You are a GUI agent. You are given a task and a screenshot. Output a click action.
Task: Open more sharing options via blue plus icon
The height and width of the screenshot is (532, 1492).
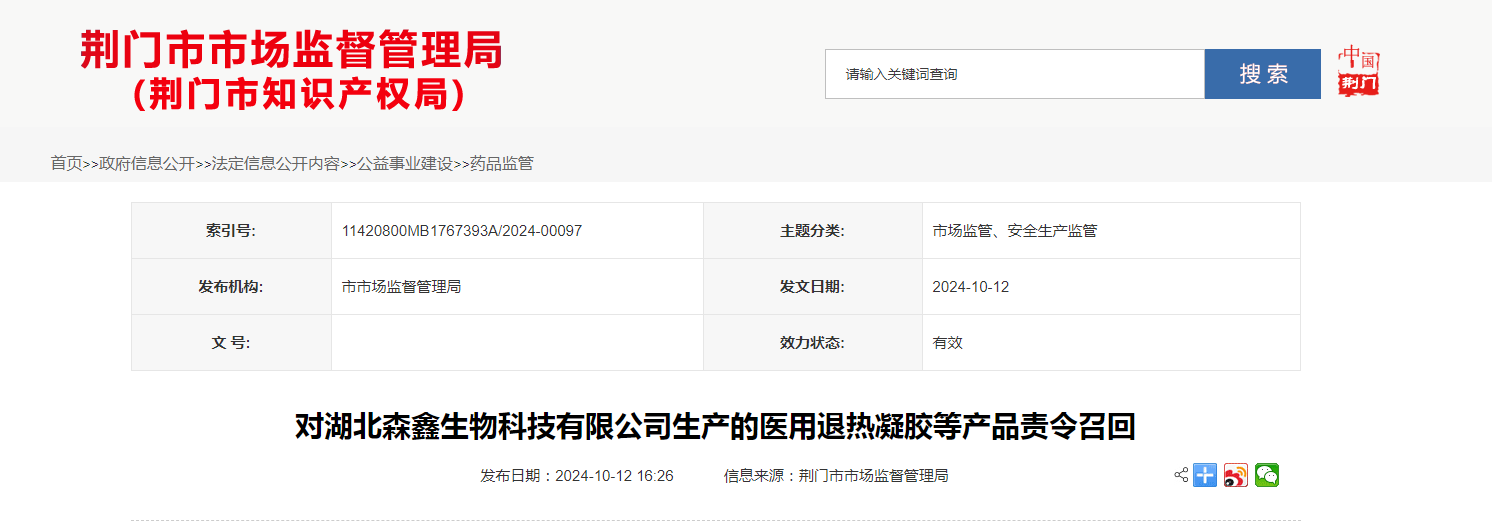1205,476
